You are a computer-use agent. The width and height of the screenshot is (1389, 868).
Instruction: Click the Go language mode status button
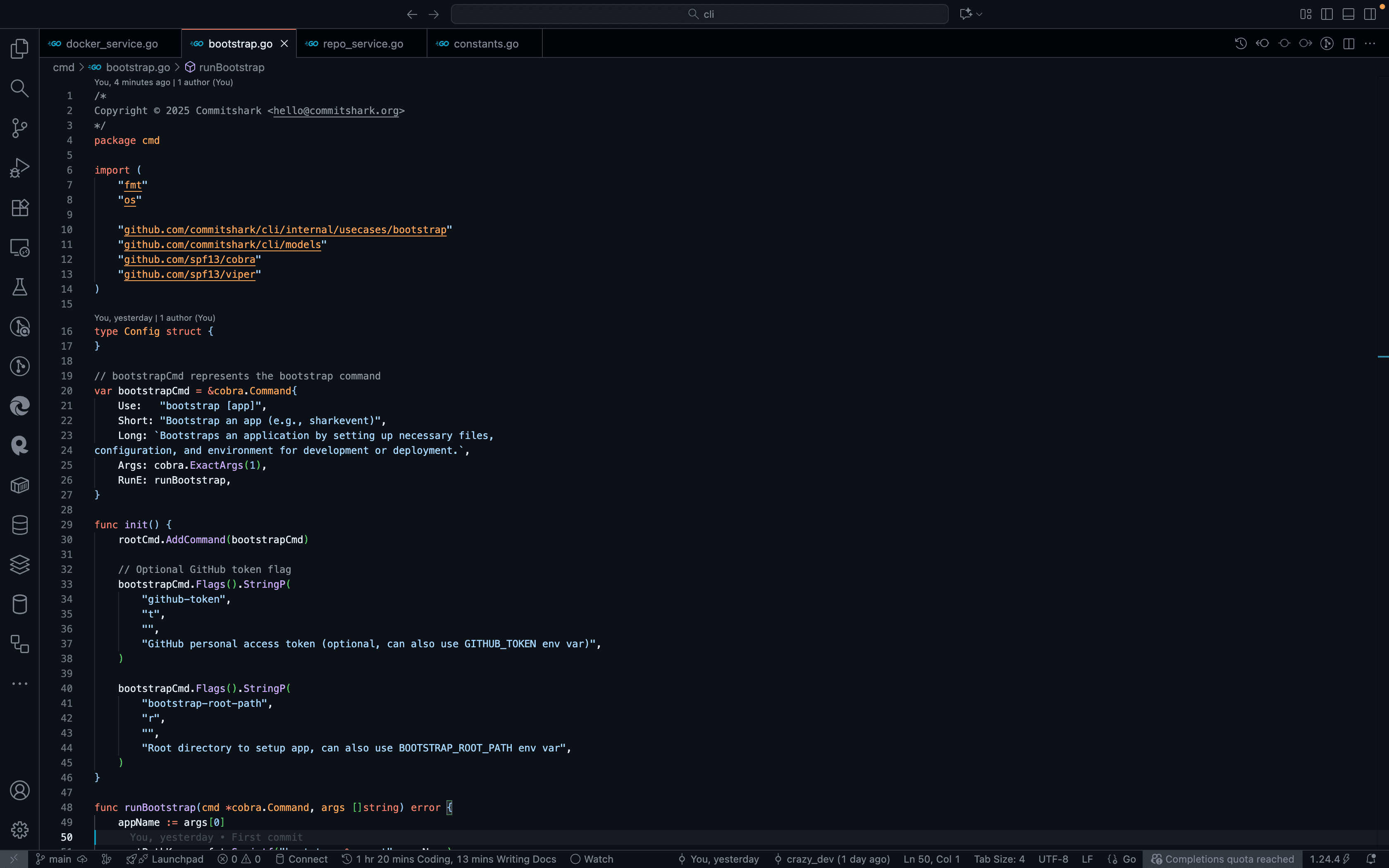[1129, 859]
